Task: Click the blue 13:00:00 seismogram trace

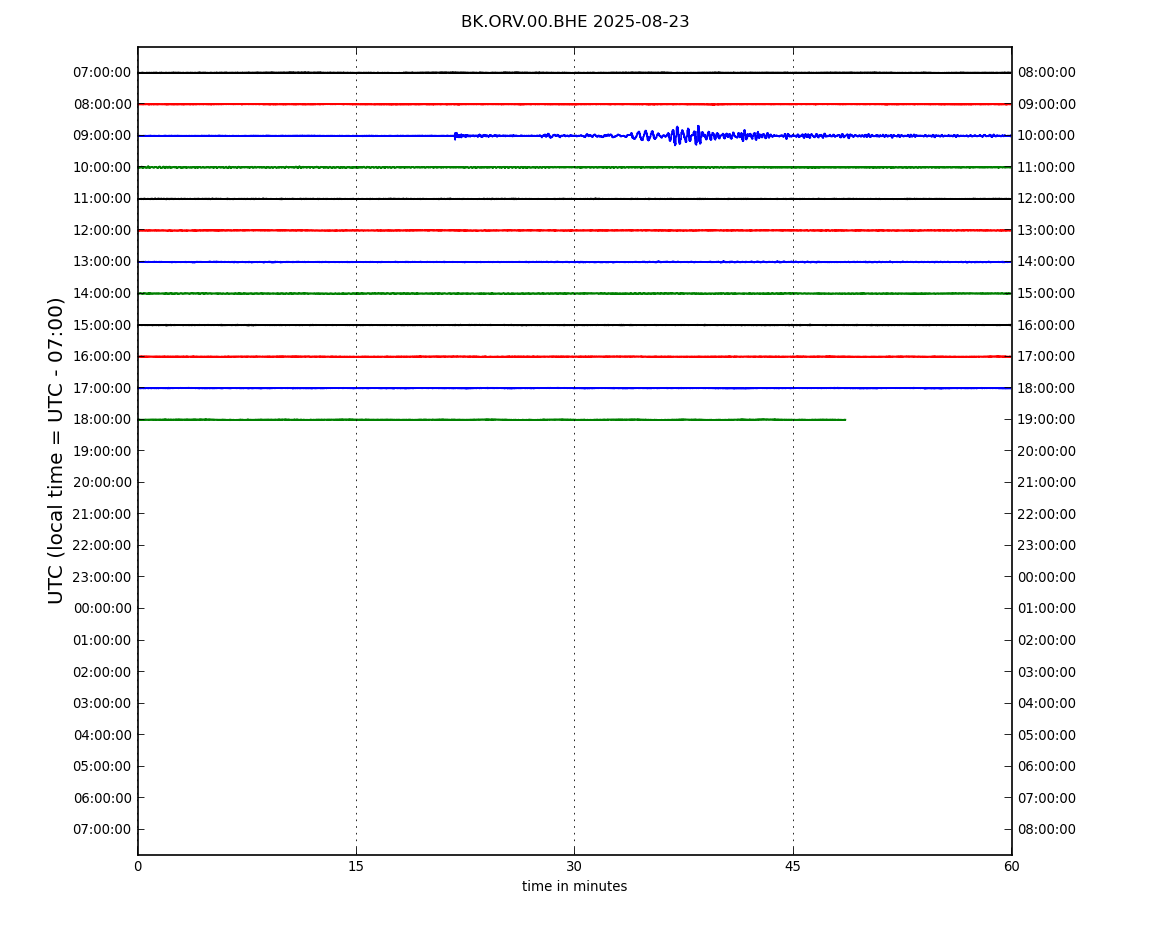Action: (574, 262)
